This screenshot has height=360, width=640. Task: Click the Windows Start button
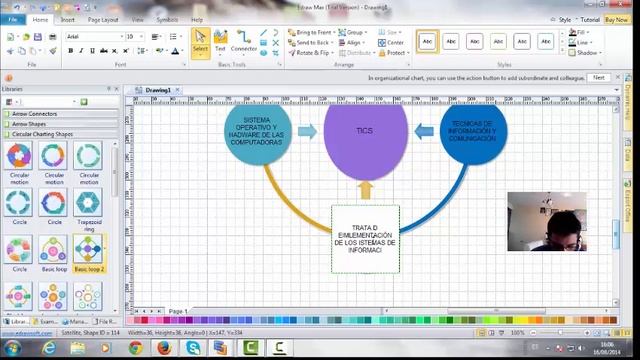[13, 349]
